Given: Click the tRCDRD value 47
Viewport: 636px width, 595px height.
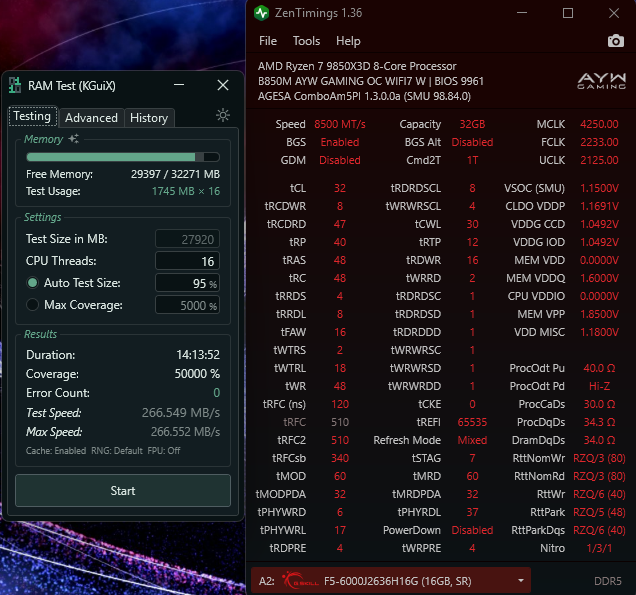Looking at the screenshot, I should 340,224.
